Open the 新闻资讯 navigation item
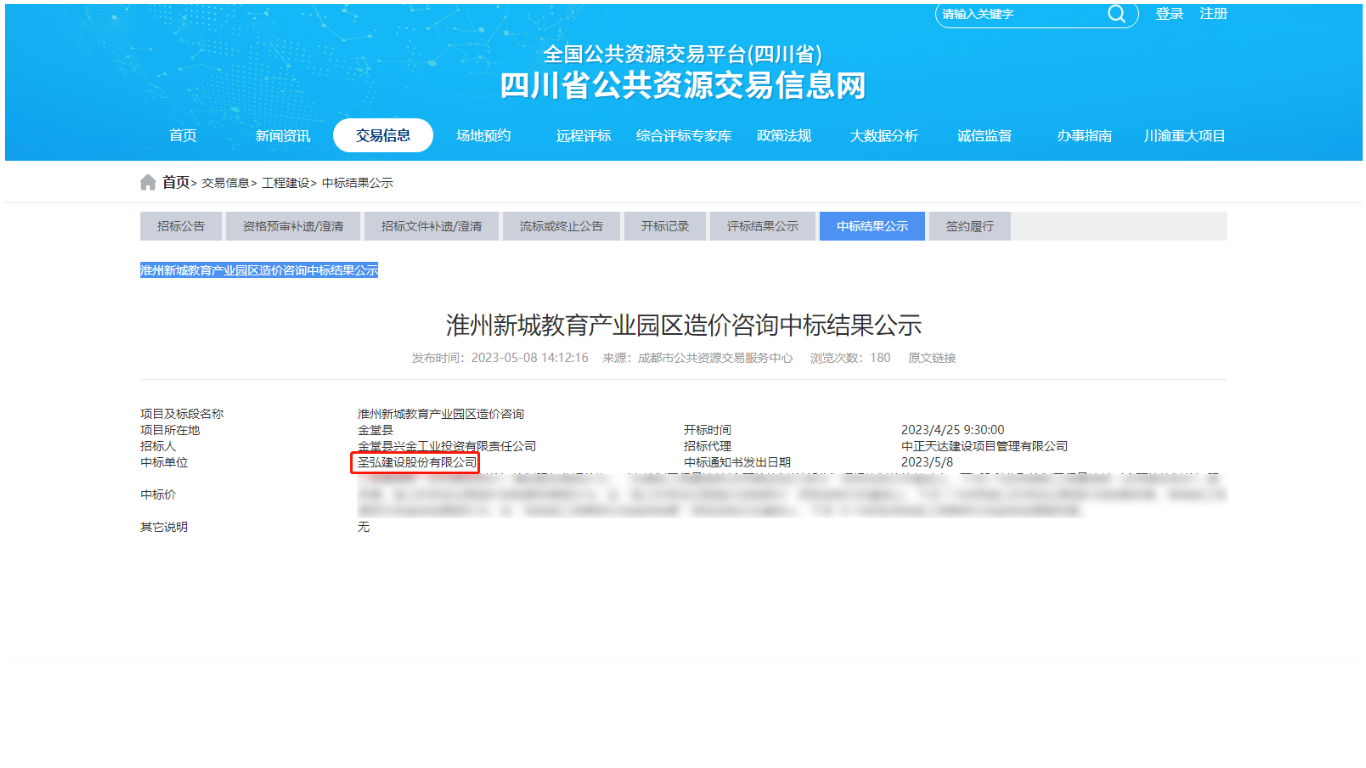1366x768 pixels. [283, 136]
